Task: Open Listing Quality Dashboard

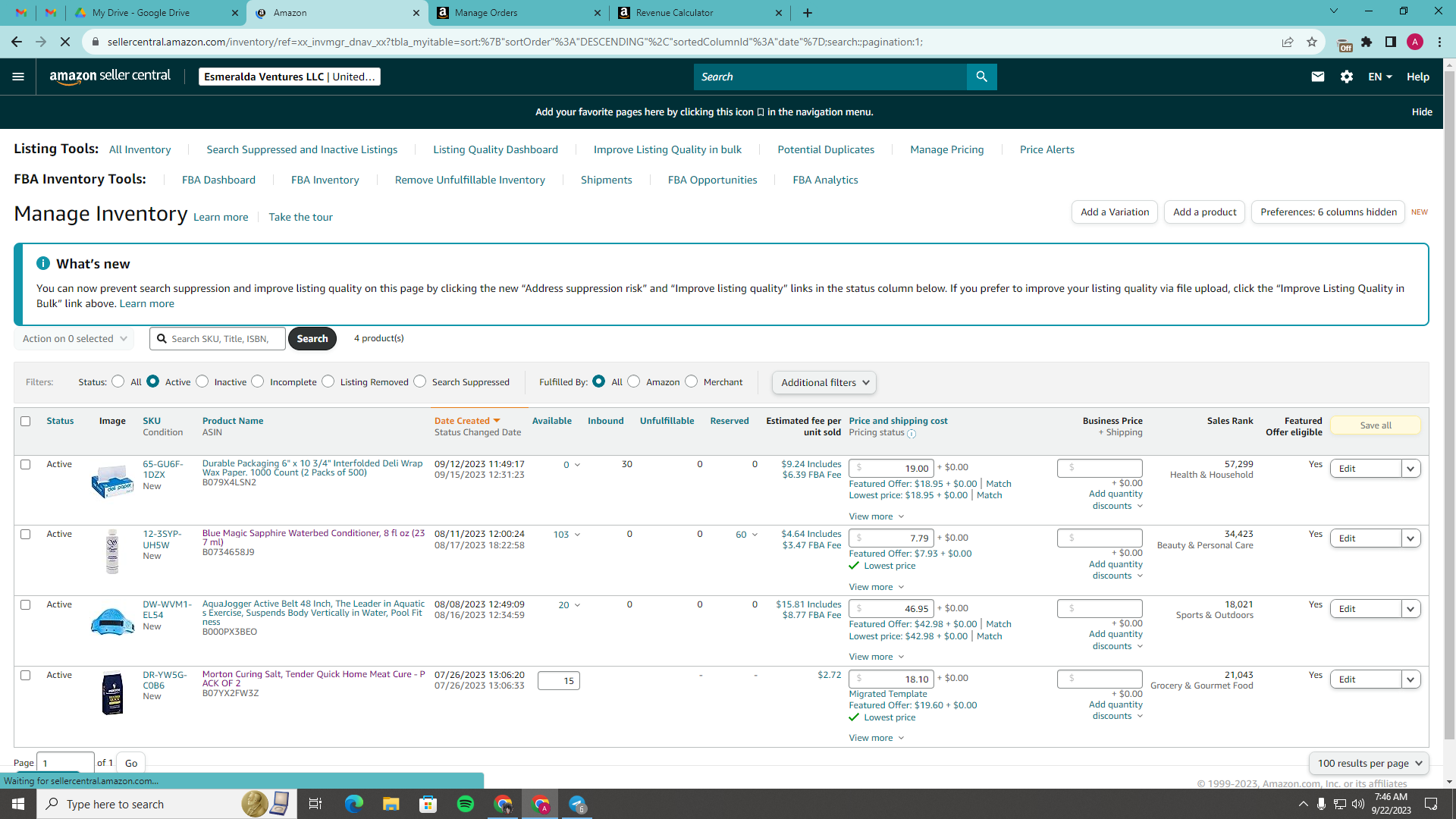Action: pos(495,149)
